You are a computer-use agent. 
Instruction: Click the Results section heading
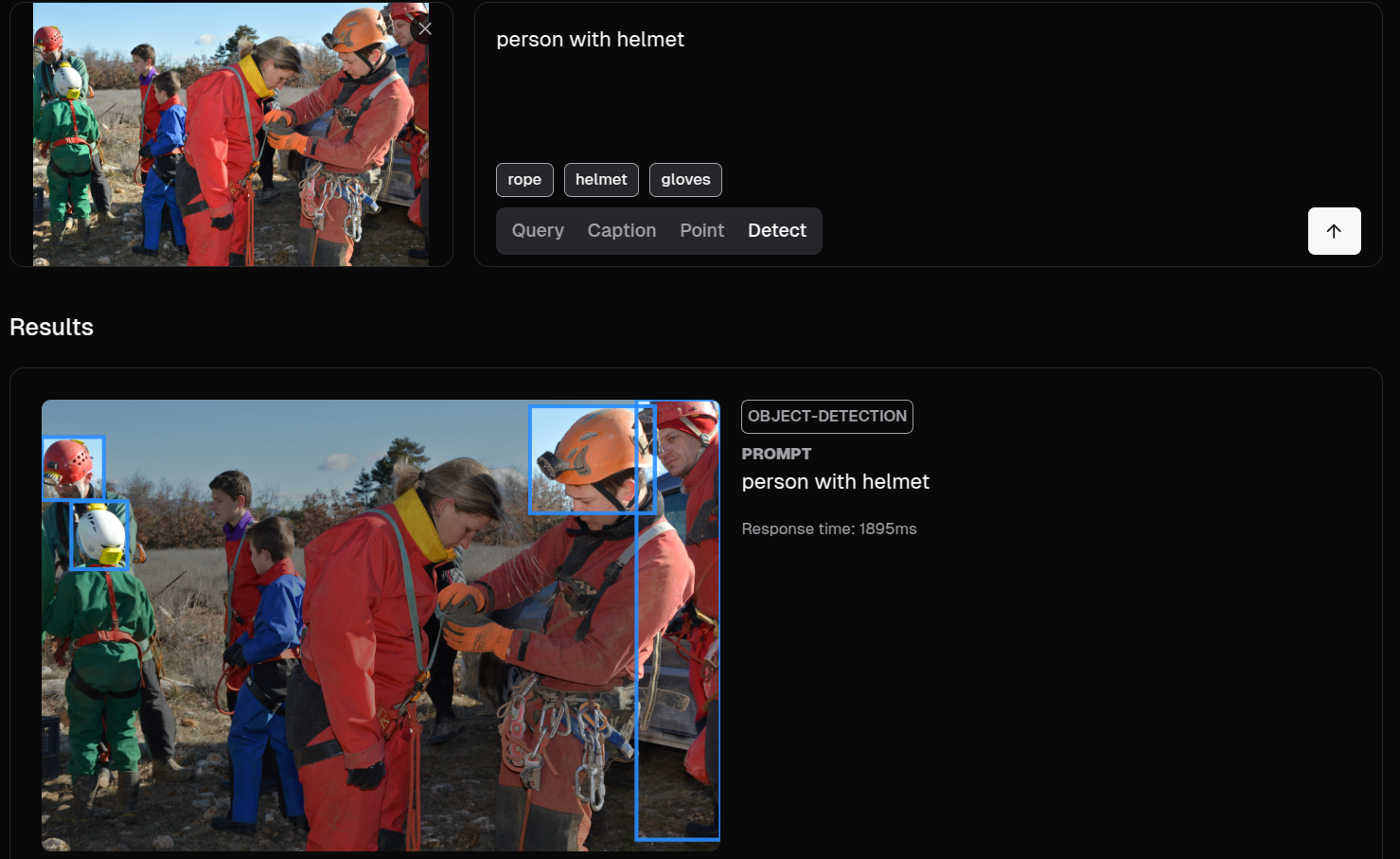click(x=52, y=328)
